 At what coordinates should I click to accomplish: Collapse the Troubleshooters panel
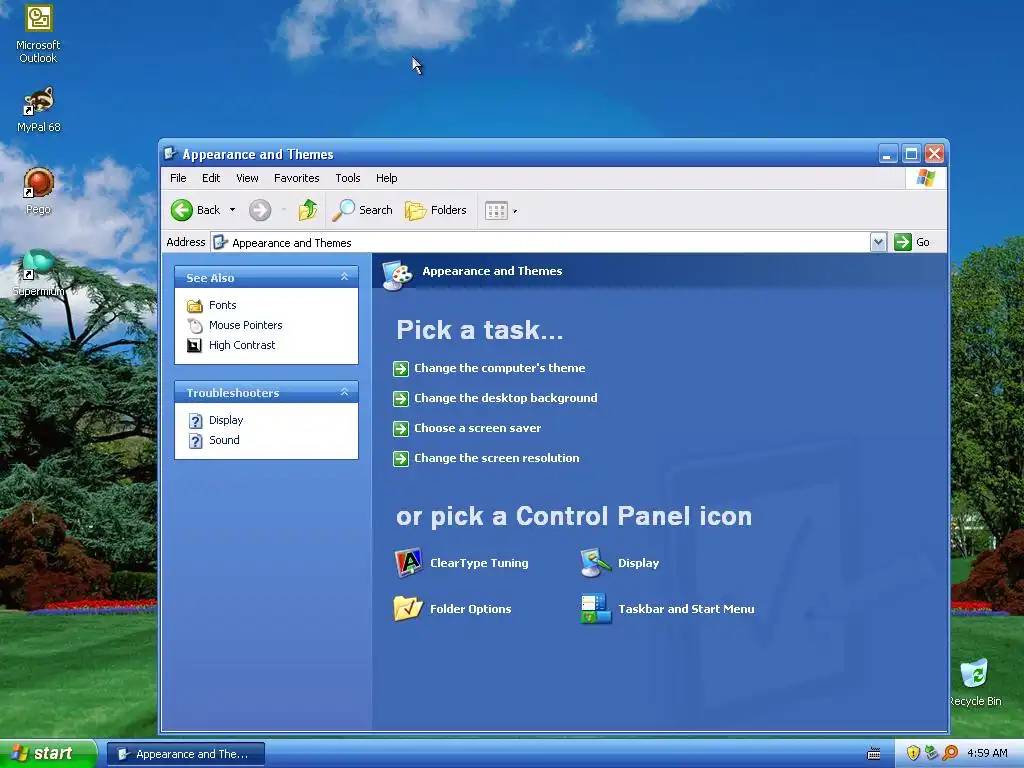coord(344,392)
